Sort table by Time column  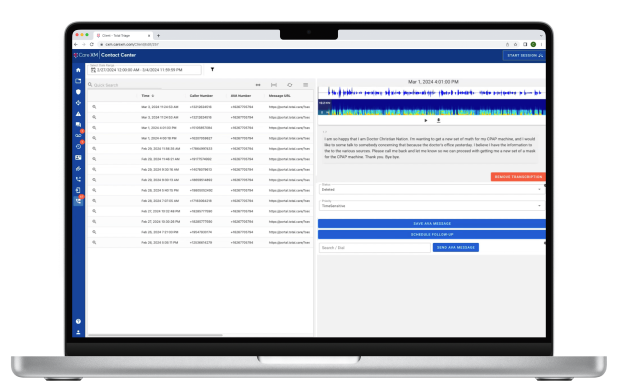(x=147, y=95)
